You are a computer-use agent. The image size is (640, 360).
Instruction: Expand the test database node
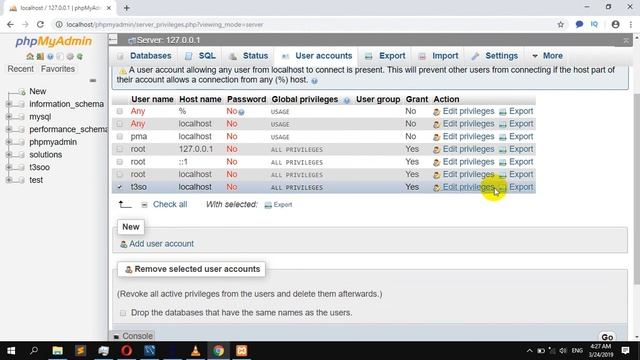pos(9,180)
